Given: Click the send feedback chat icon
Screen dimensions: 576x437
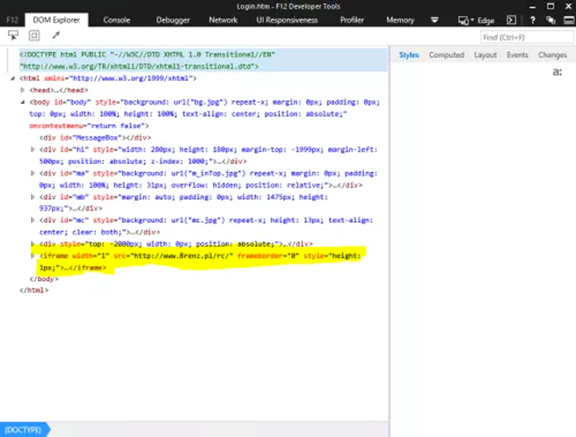Looking at the screenshot, I should (550, 20).
